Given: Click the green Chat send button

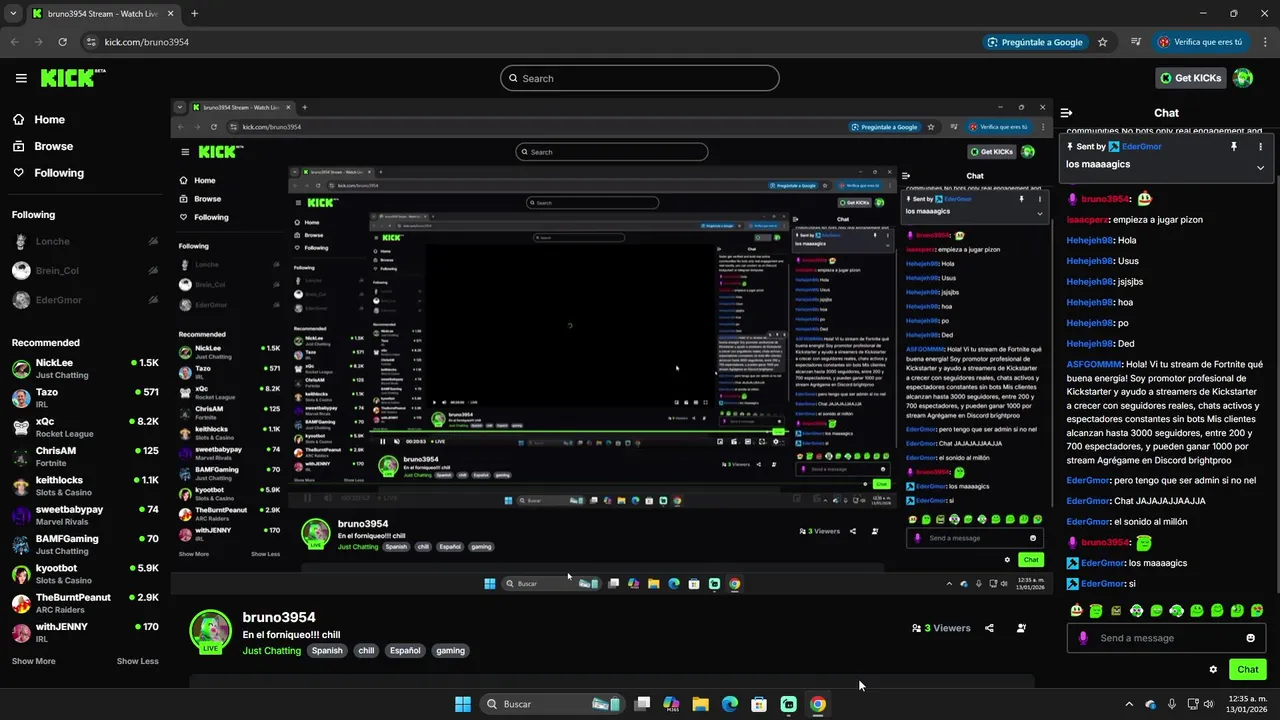Looking at the screenshot, I should [x=1247, y=670].
